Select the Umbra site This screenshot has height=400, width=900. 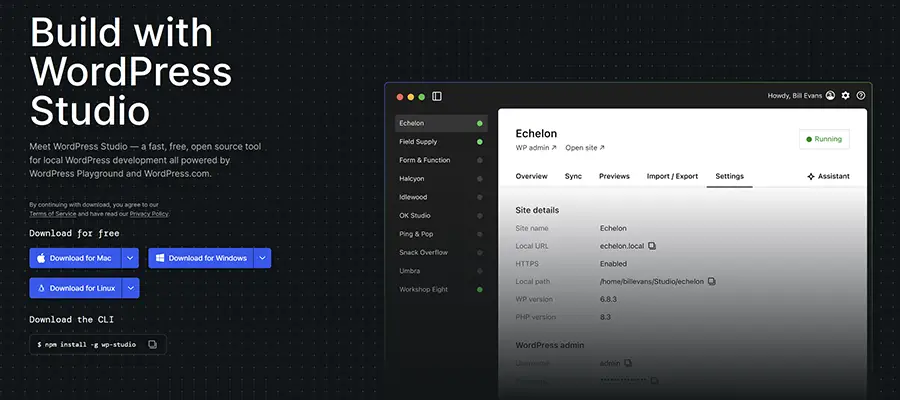click(441, 271)
